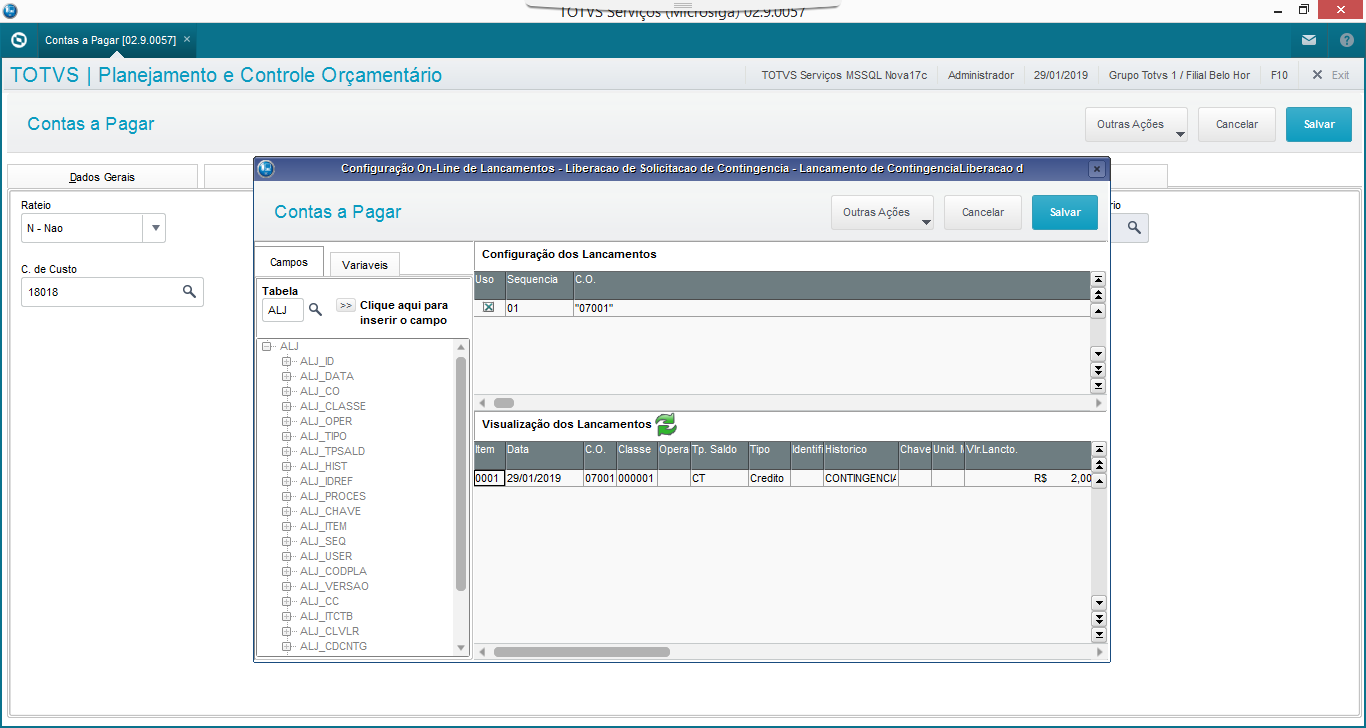The width and height of the screenshot is (1366, 728).
Task: Click the field tree vertical scrollbar
Action: 461,473
